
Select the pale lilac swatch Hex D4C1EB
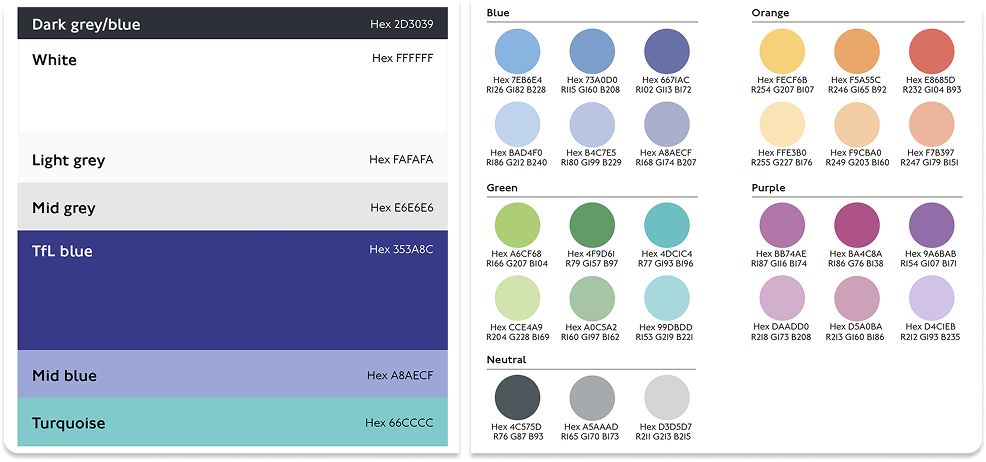[x=932, y=298]
